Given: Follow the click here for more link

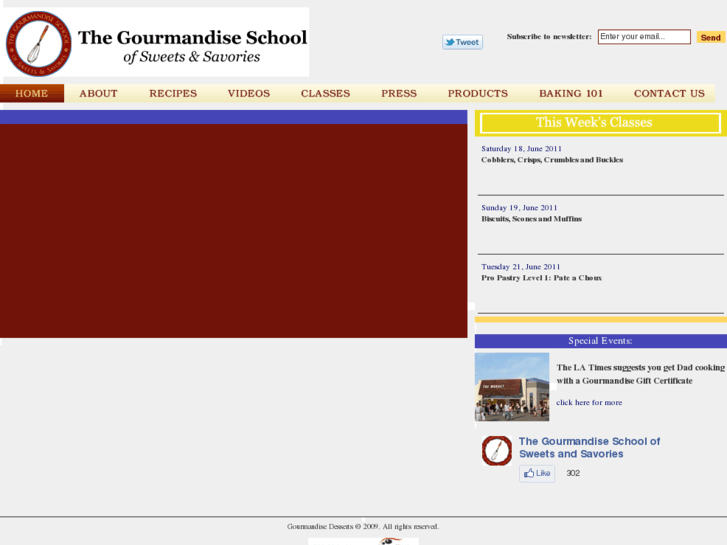Looking at the screenshot, I should 589,403.
